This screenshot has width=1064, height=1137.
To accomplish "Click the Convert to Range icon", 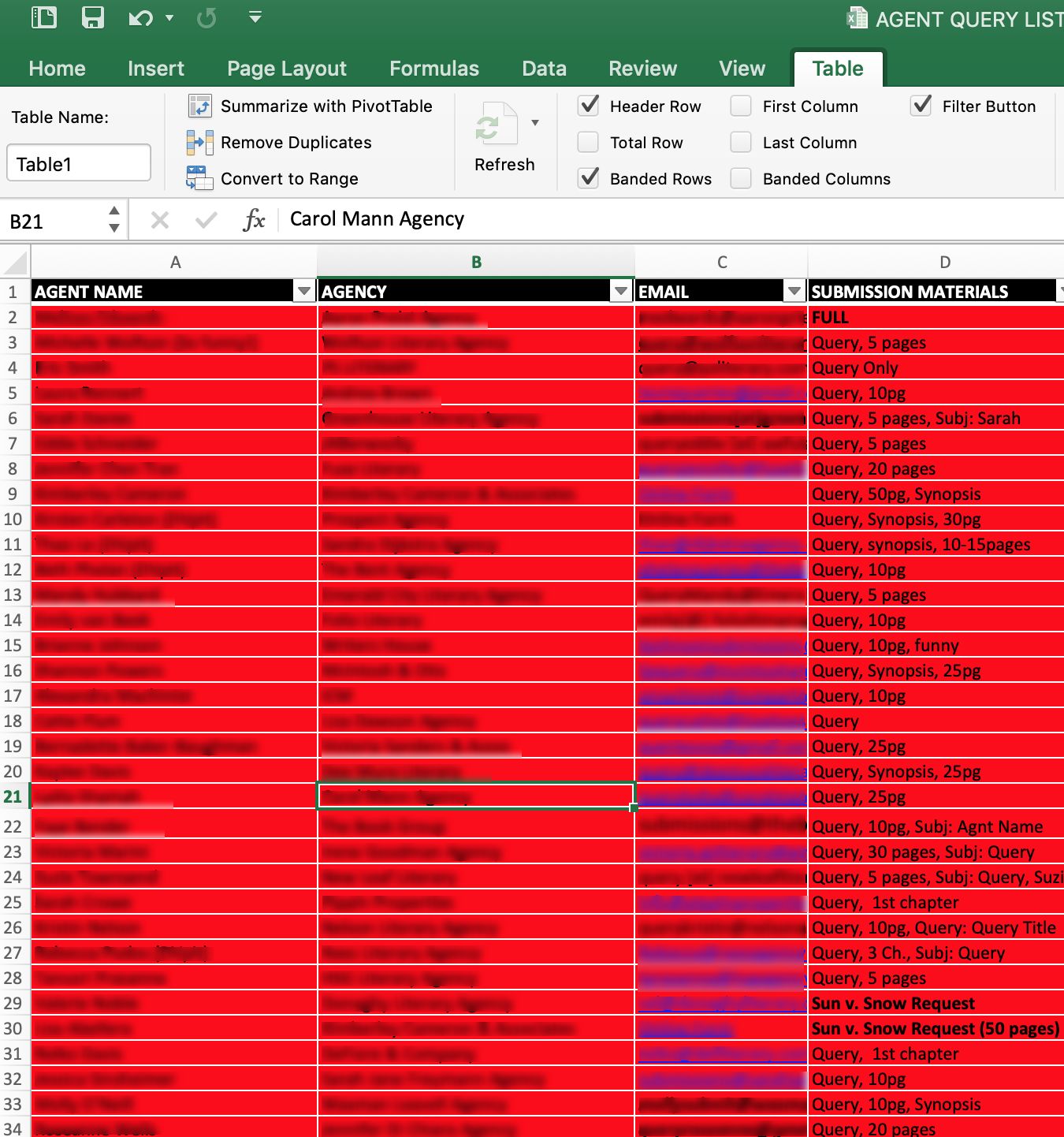I will (200, 178).
